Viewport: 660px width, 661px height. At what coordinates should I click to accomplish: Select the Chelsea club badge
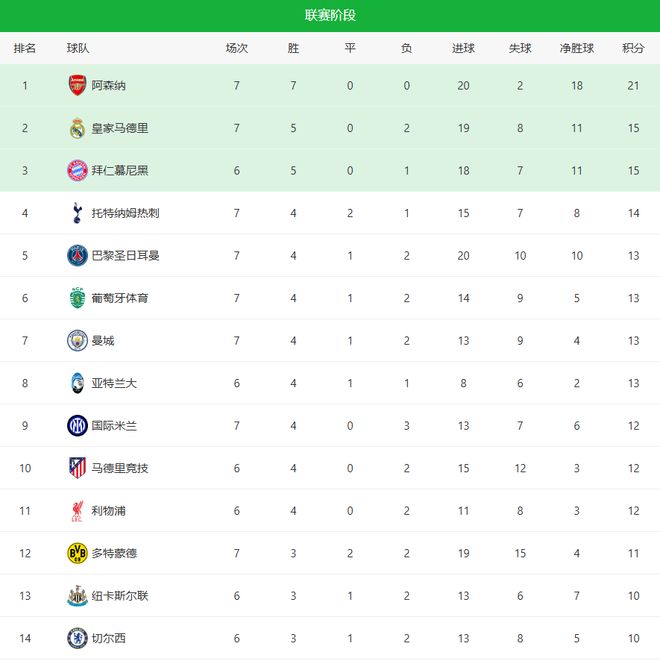click(x=77, y=638)
